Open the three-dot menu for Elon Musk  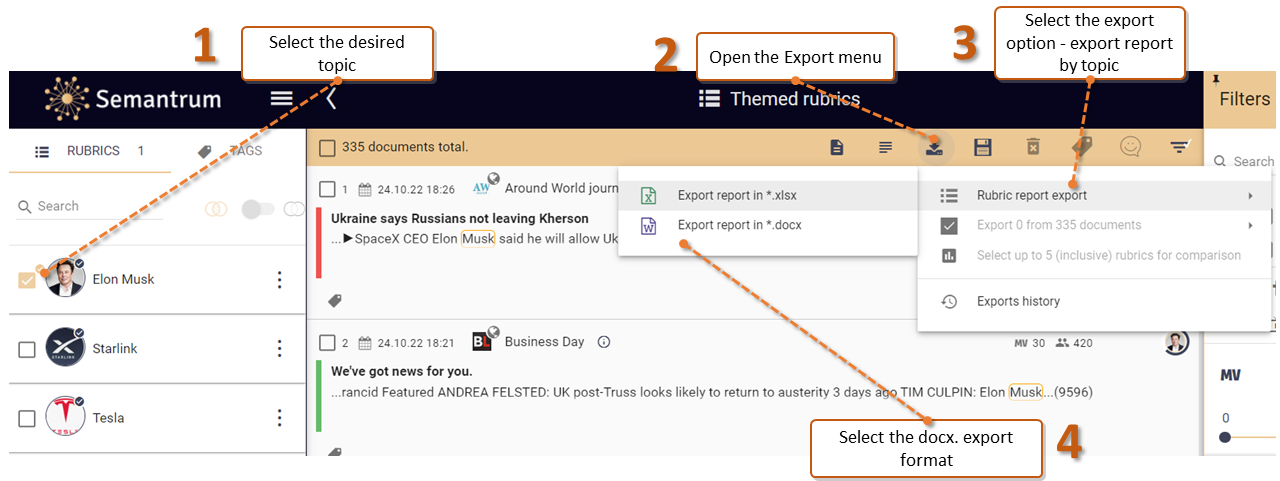click(280, 280)
